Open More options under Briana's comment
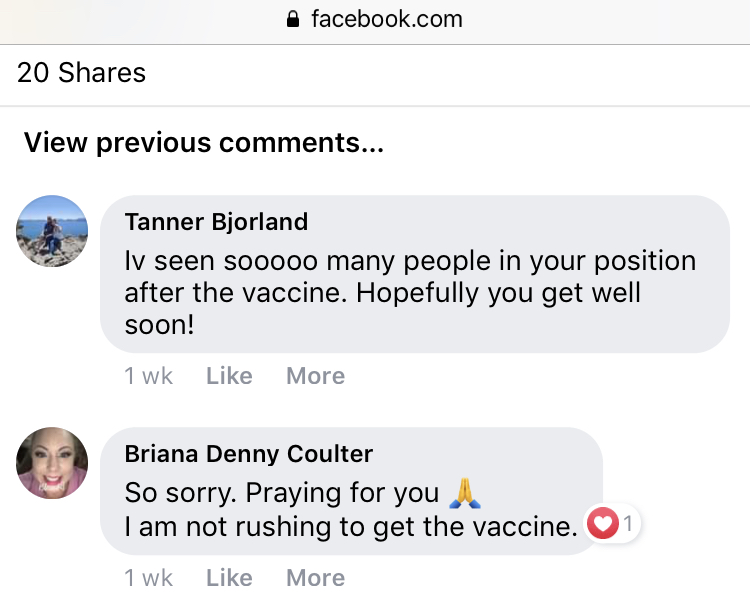750x615 pixels. [315, 578]
